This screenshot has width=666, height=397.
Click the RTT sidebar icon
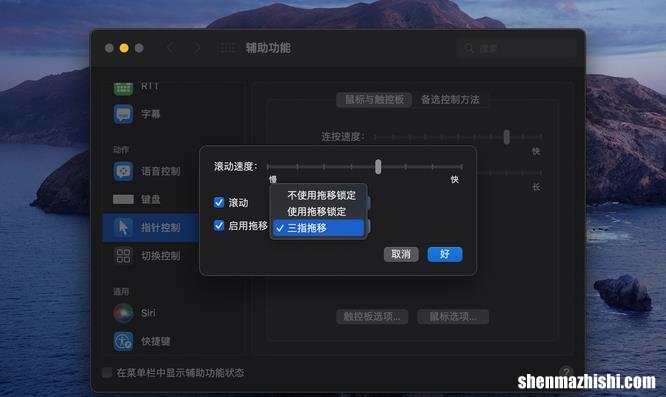tap(123, 88)
